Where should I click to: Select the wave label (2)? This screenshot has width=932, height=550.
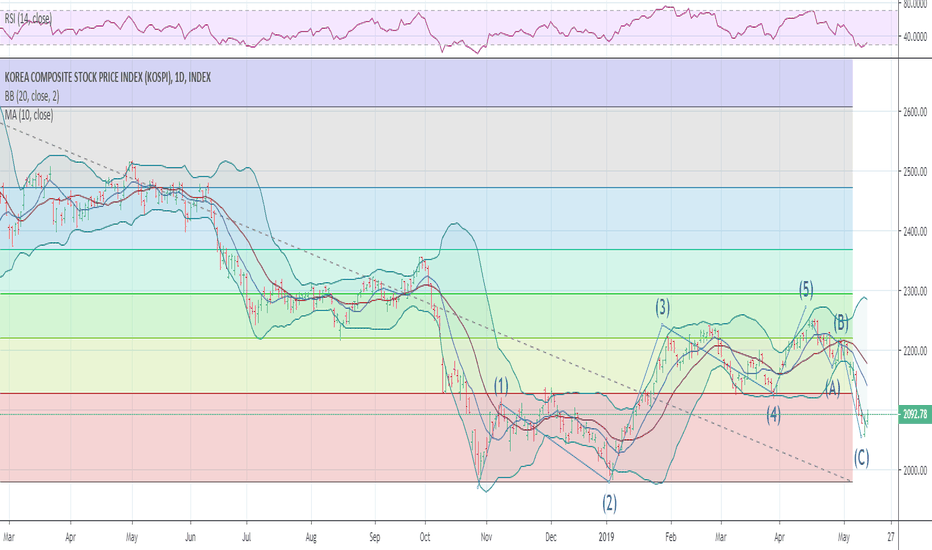610,503
